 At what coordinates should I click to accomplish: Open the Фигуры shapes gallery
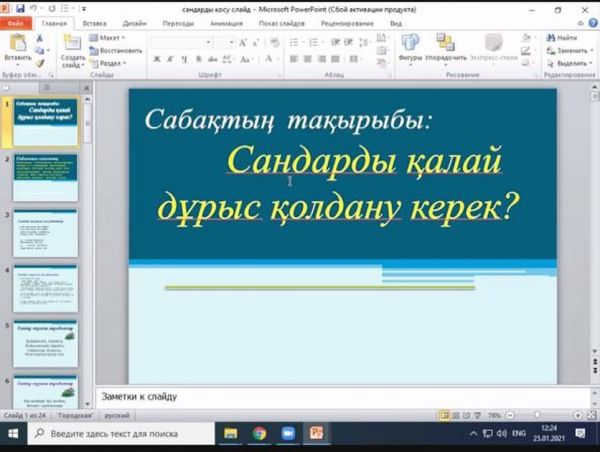coord(410,44)
